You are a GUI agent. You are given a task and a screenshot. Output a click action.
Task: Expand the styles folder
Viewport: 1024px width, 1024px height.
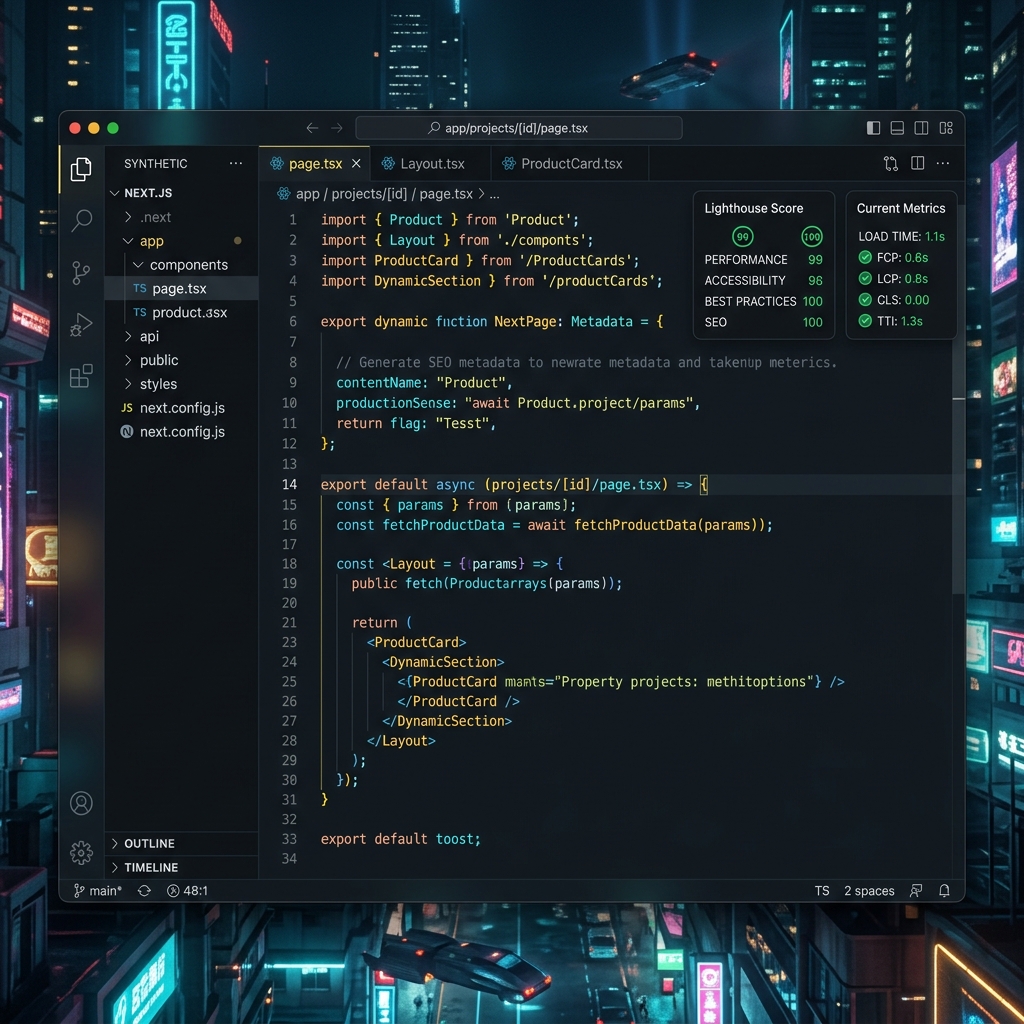(128, 384)
